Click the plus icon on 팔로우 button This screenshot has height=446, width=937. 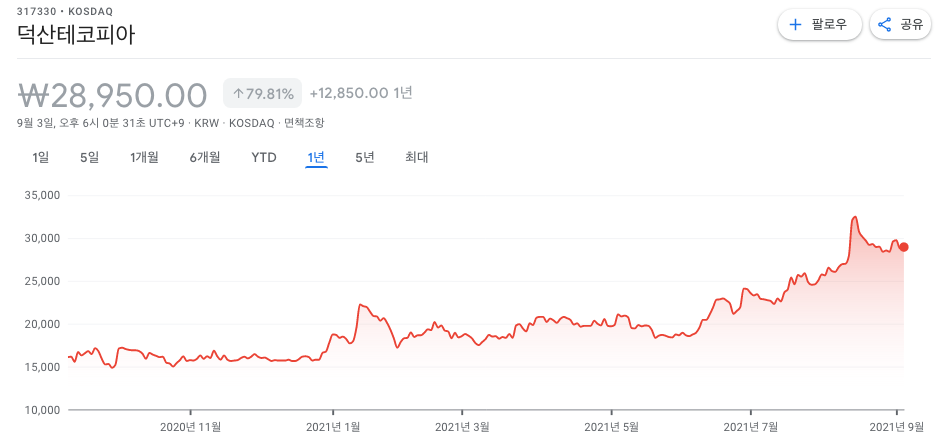[795, 25]
